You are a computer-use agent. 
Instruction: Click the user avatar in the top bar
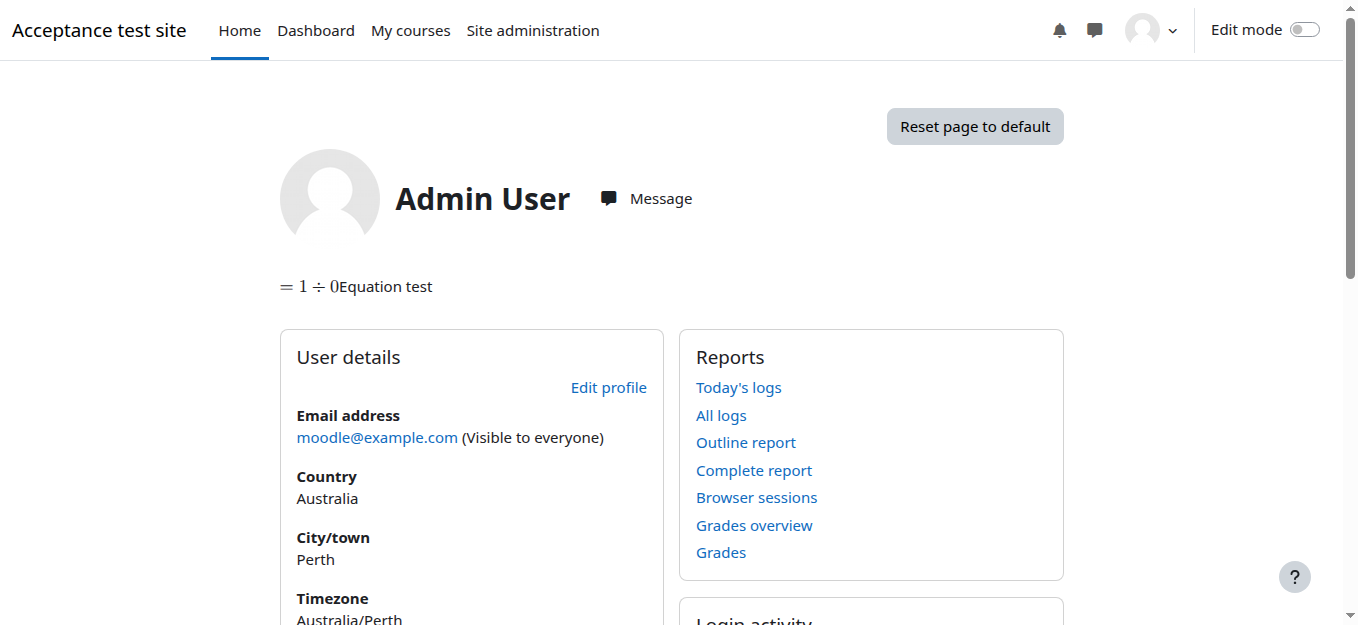tap(1142, 31)
